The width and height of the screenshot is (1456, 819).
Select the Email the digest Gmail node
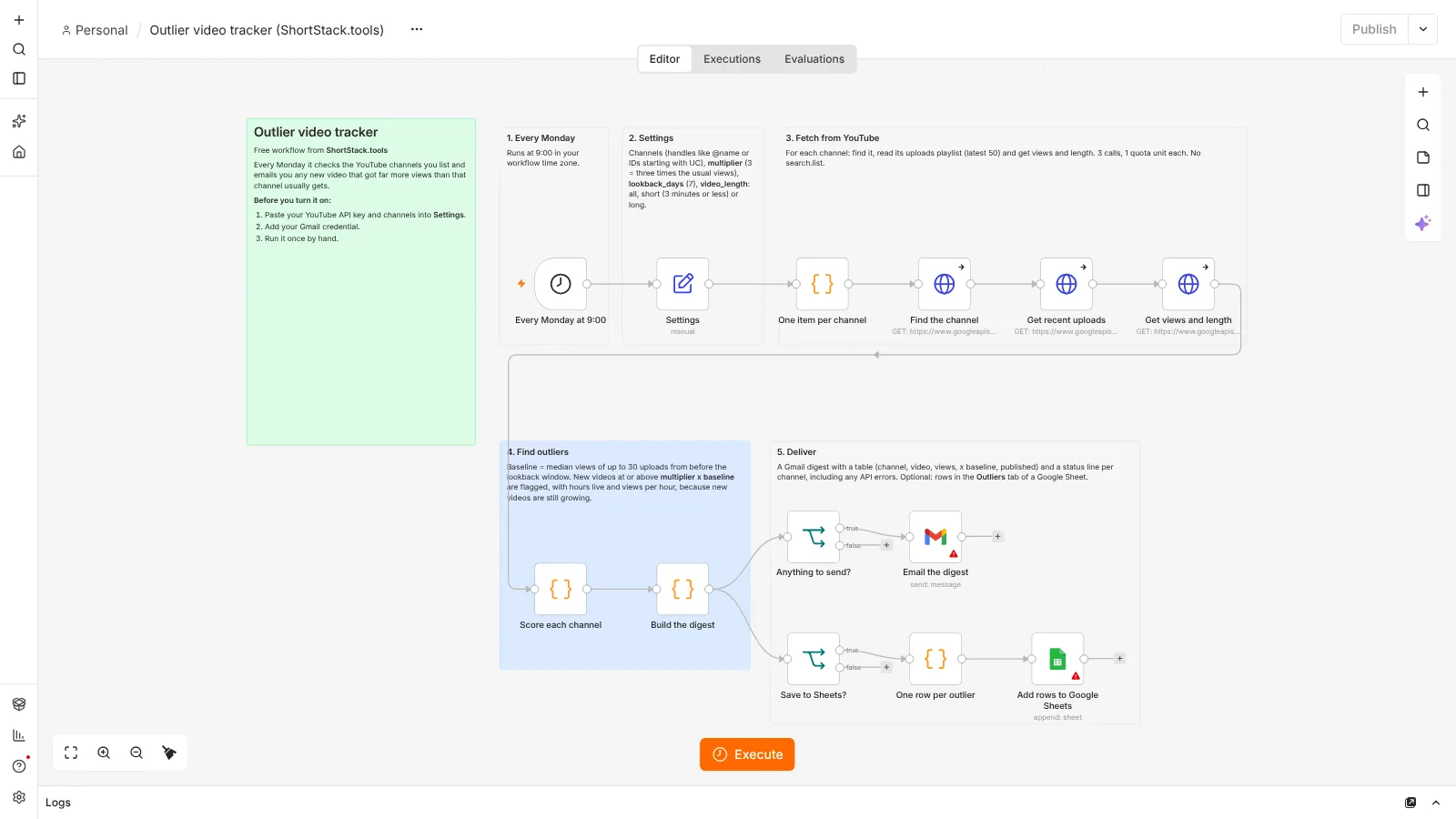[935, 536]
